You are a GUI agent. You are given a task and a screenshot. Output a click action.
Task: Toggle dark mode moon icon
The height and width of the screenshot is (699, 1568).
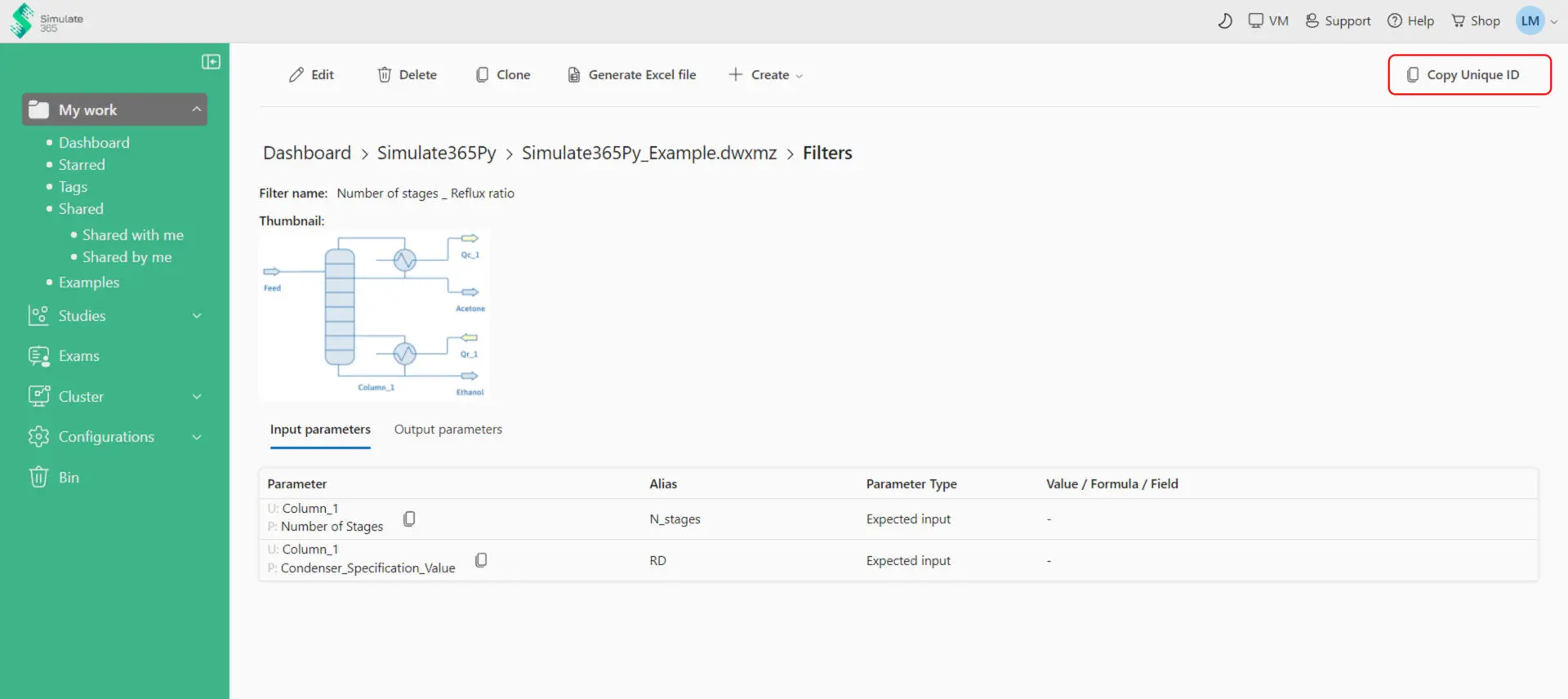[1224, 21]
